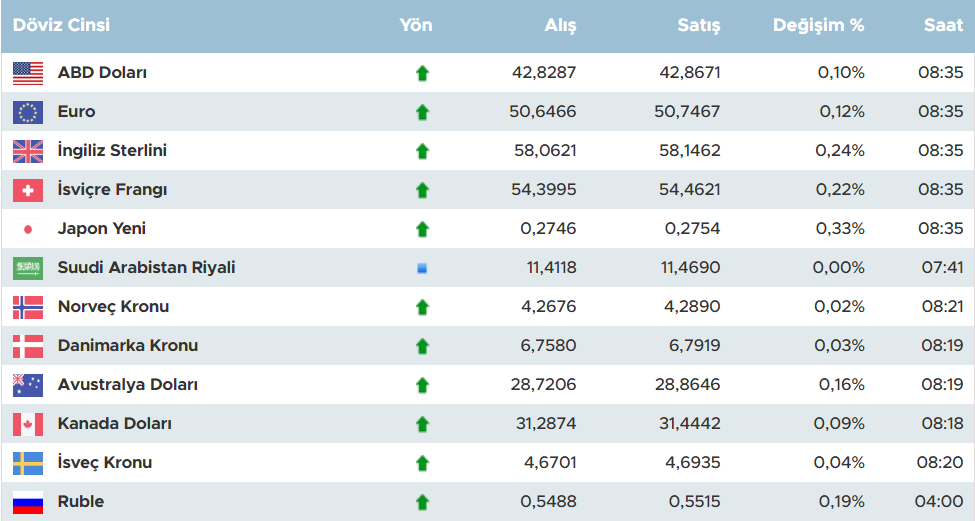The image size is (975, 521).
Task: Sort by Değişim % column header
Action: click(x=818, y=26)
